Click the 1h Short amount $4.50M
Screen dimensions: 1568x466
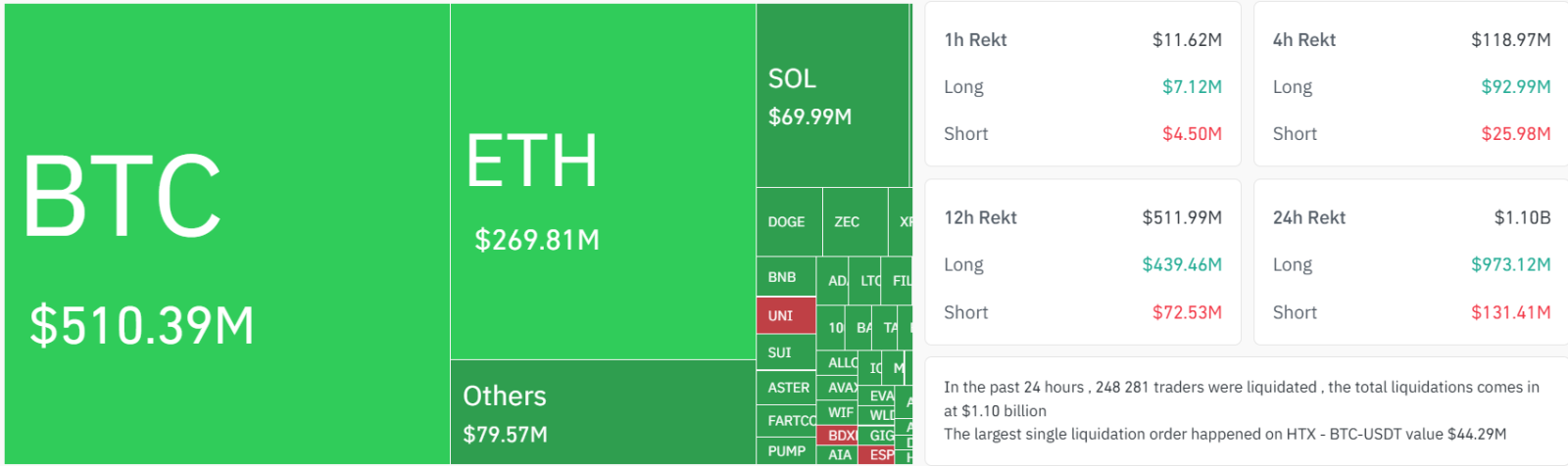[x=1192, y=134]
